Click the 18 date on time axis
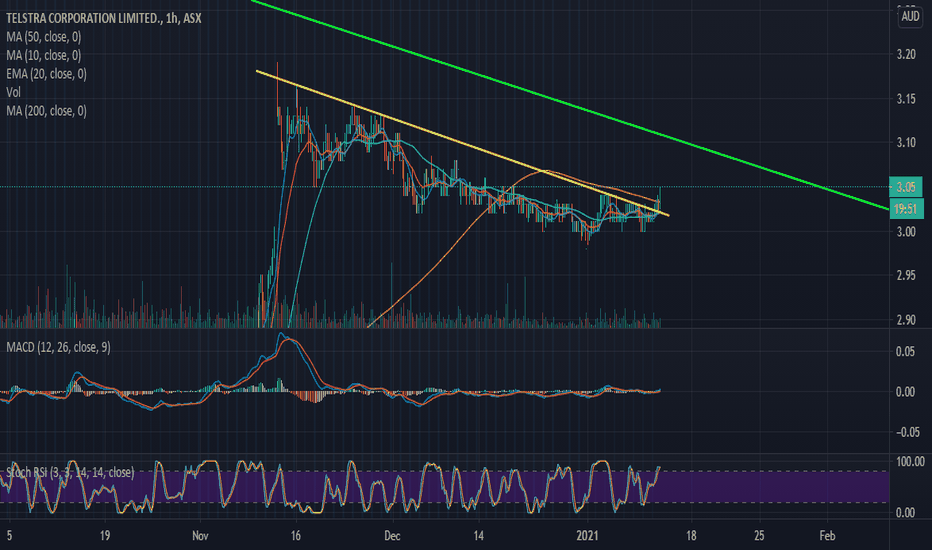This screenshot has width=932, height=550. tap(691, 536)
